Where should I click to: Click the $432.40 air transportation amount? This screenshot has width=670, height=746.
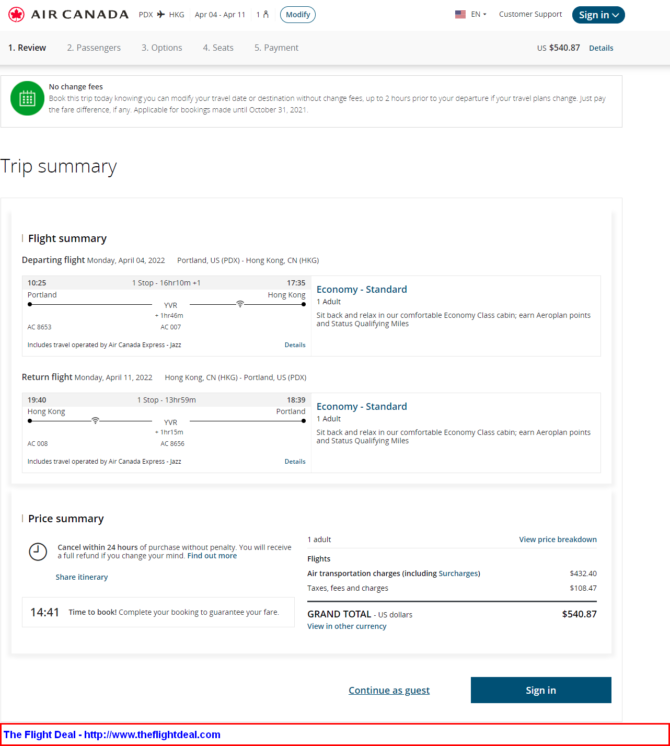[583, 573]
